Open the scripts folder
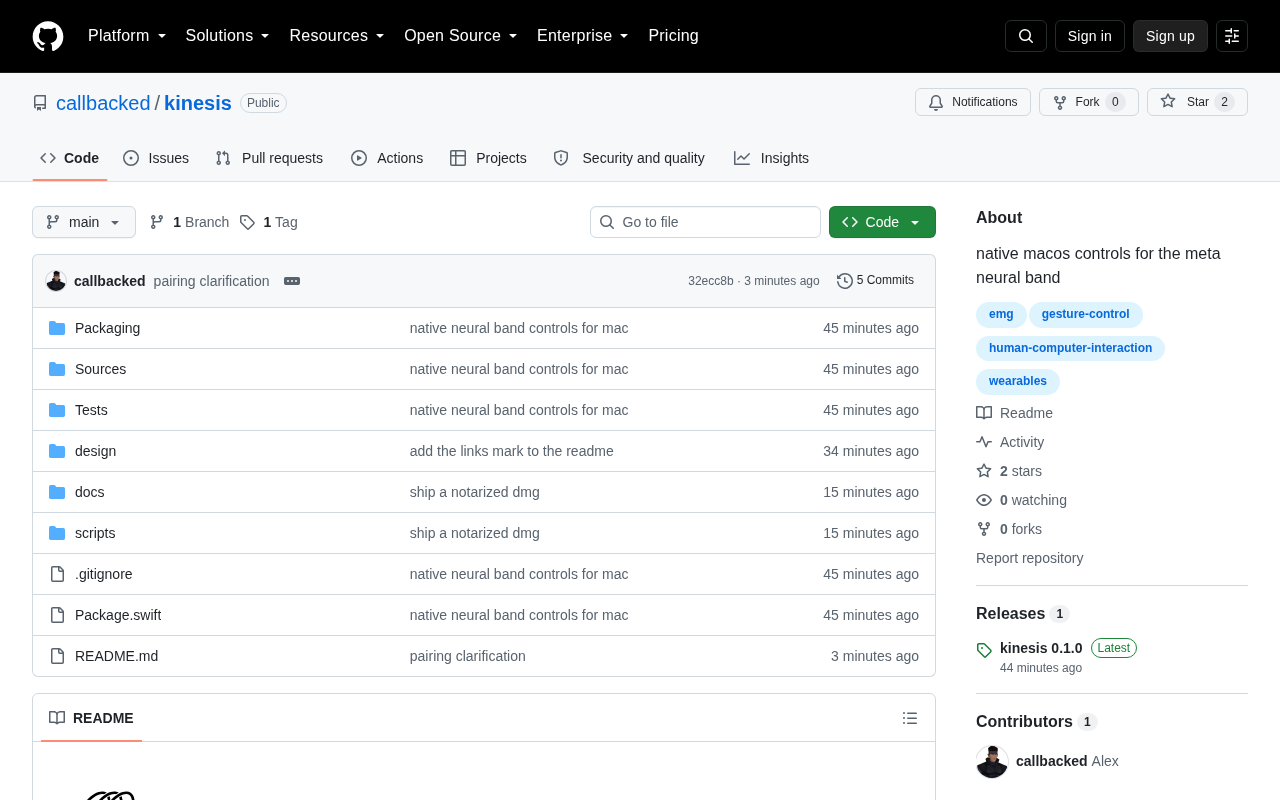Viewport: 1280px width, 800px height. tap(95, 533)
